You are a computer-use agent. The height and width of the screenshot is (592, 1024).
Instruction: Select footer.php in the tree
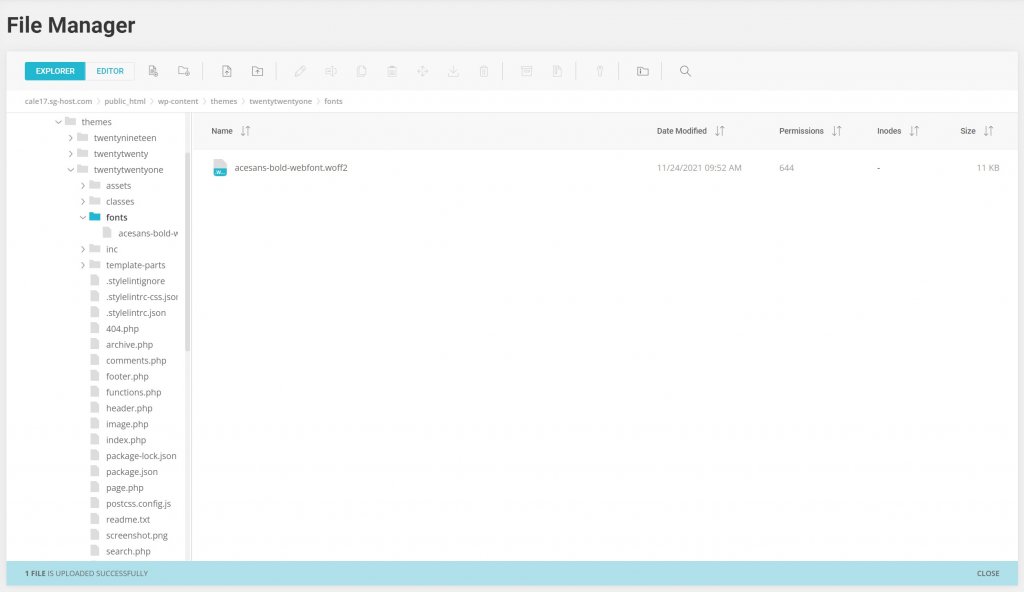pos(127,376)
